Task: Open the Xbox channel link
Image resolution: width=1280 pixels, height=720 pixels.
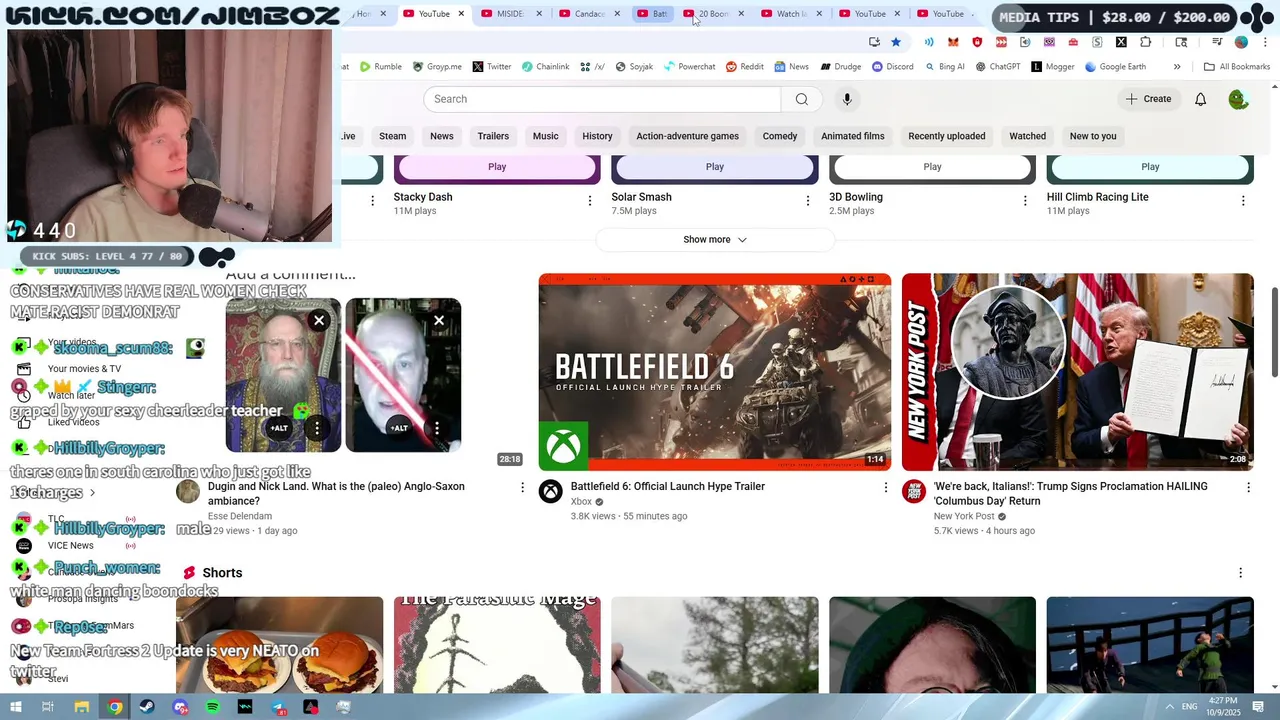Action: pos(581,502)
